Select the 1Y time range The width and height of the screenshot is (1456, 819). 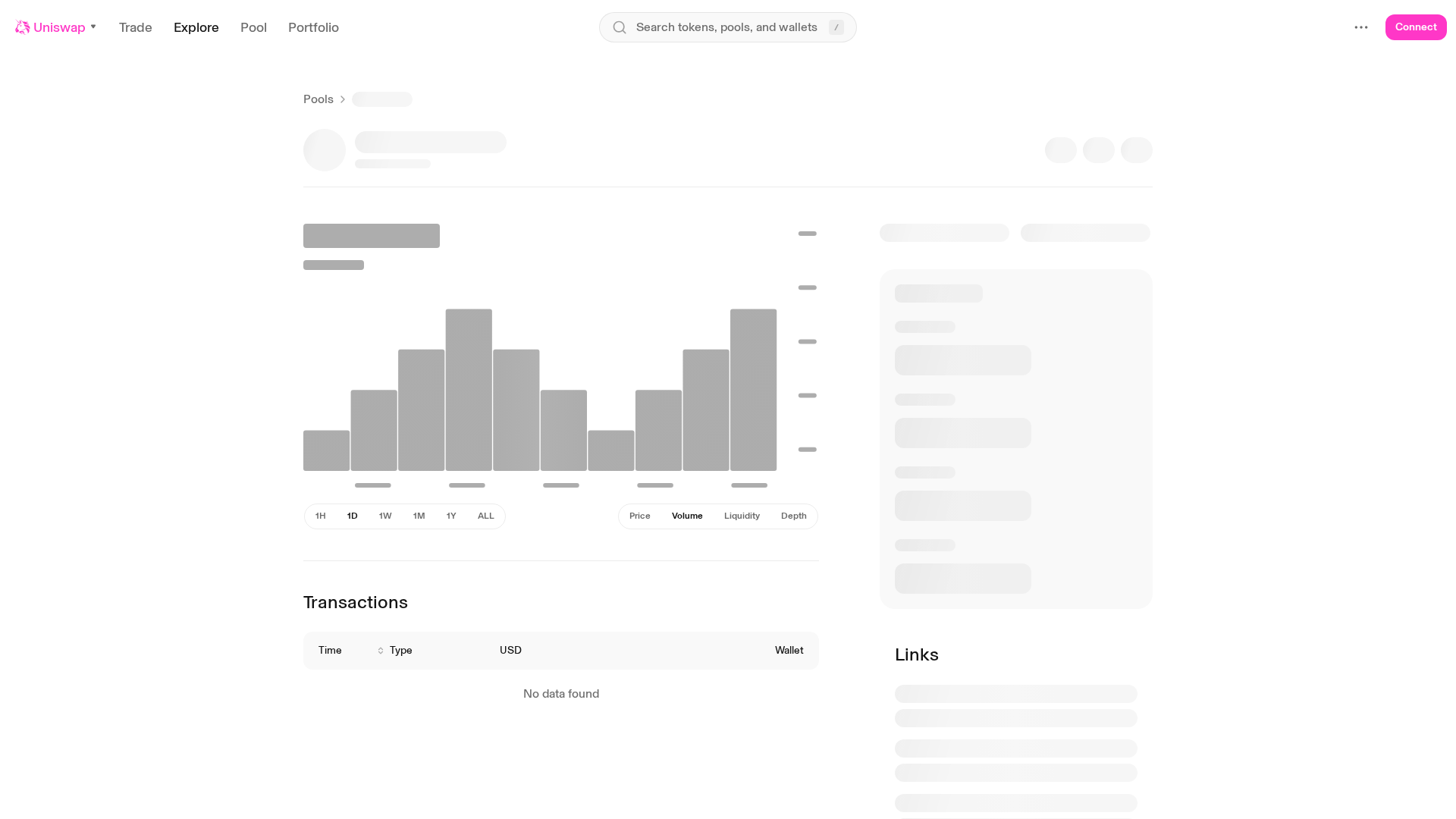(451, 516)
